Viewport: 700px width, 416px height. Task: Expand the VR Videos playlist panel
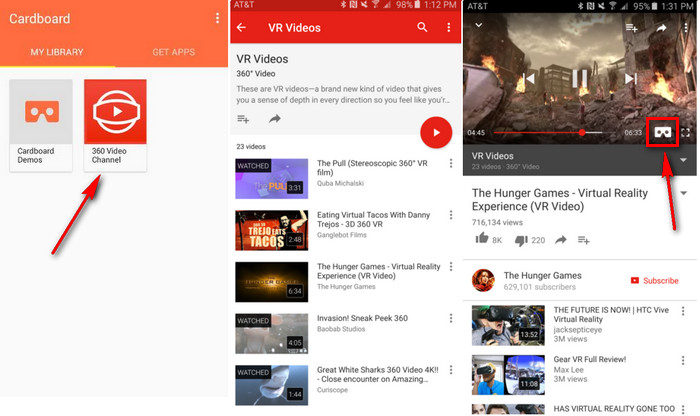tap(683, 160)
